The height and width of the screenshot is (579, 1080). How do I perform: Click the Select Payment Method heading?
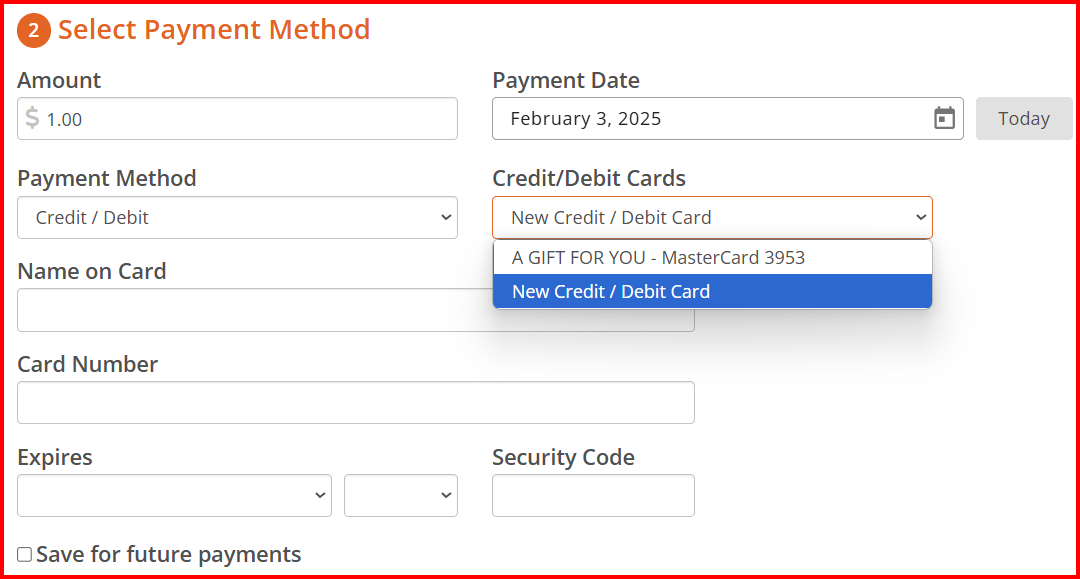point(214,30)
